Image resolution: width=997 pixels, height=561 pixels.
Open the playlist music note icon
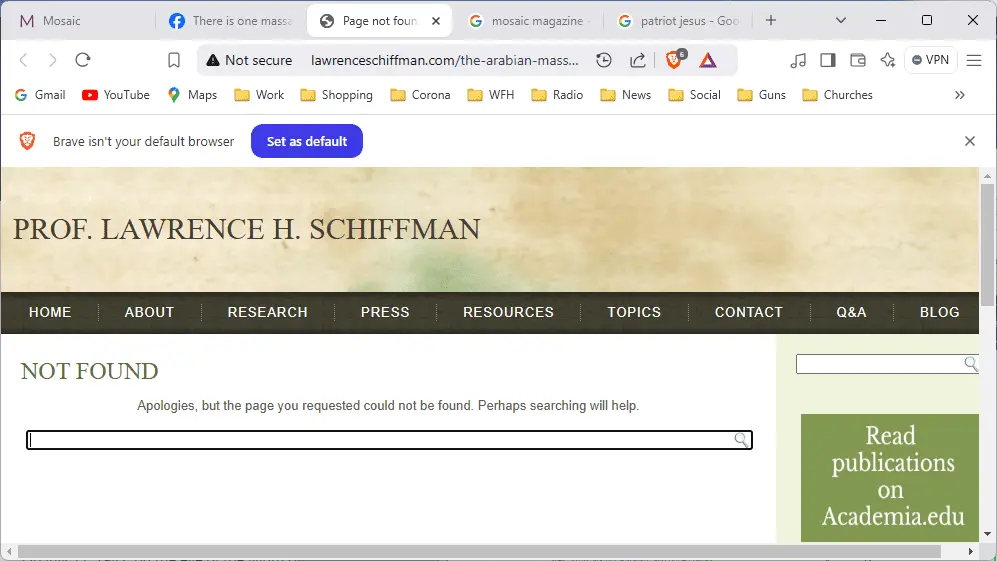(797, 60)
